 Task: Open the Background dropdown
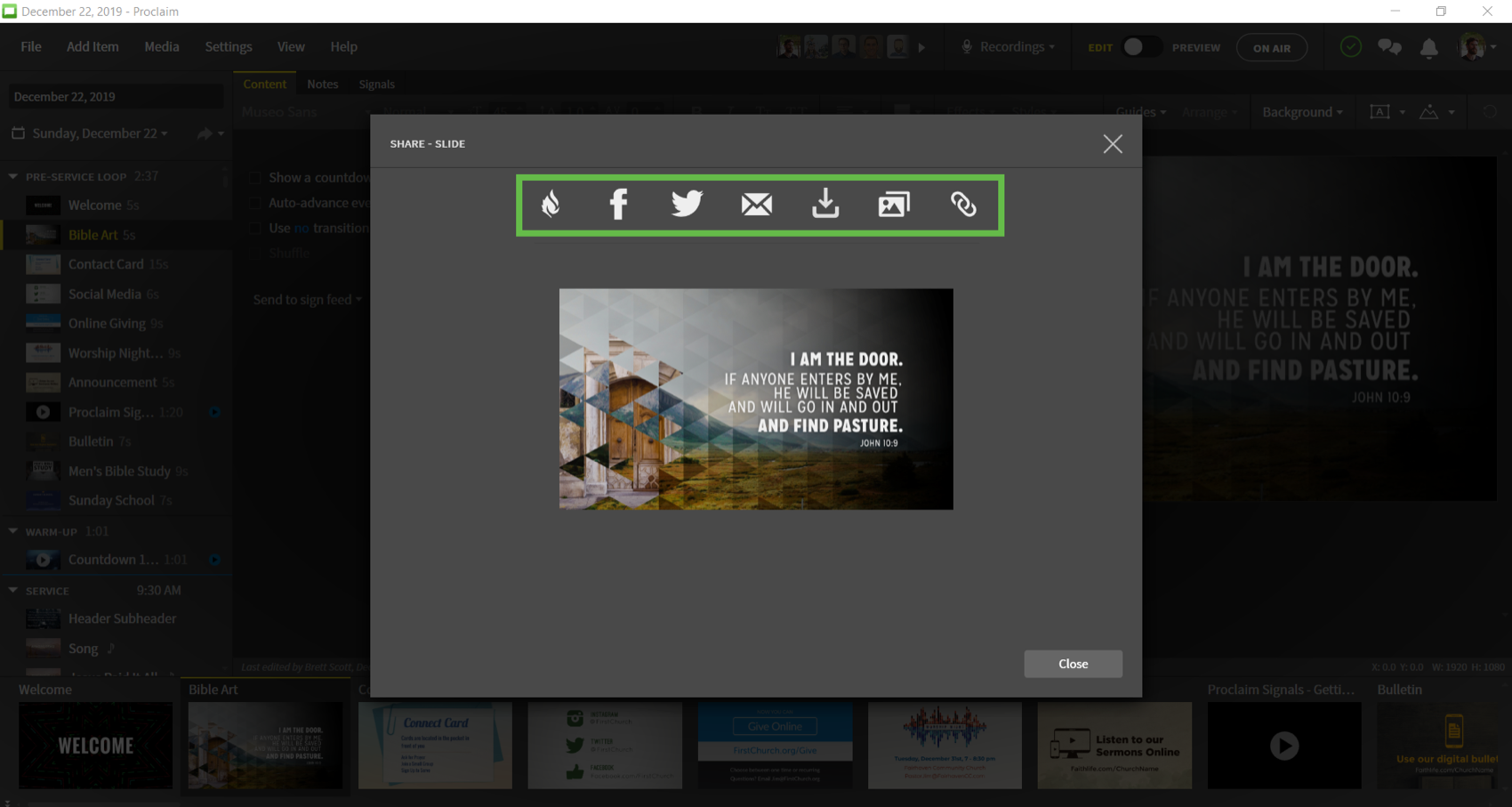pos(1302,112)
